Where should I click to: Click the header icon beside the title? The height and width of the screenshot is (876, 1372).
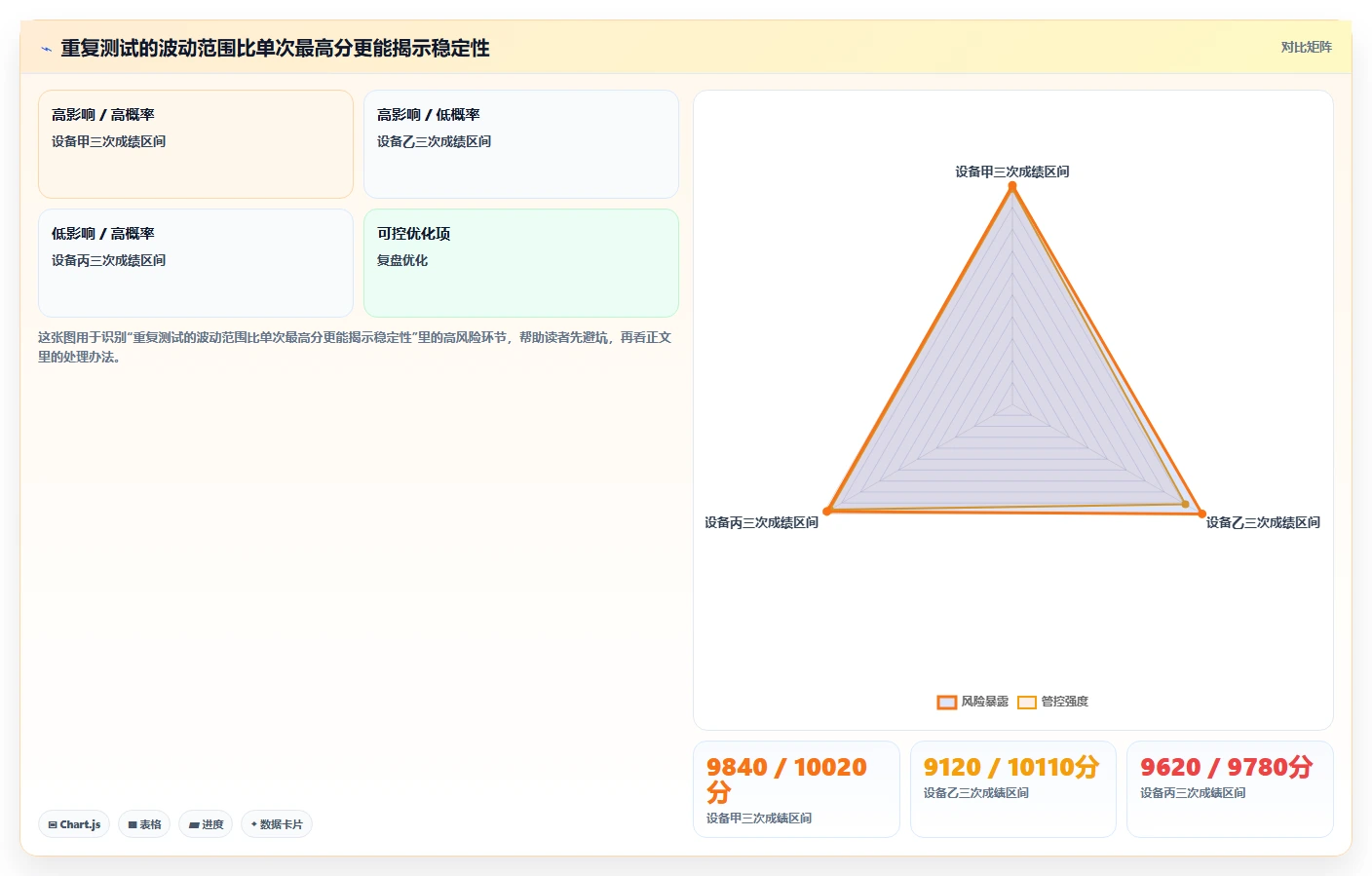pyautogui.click(x=46, y=49)
